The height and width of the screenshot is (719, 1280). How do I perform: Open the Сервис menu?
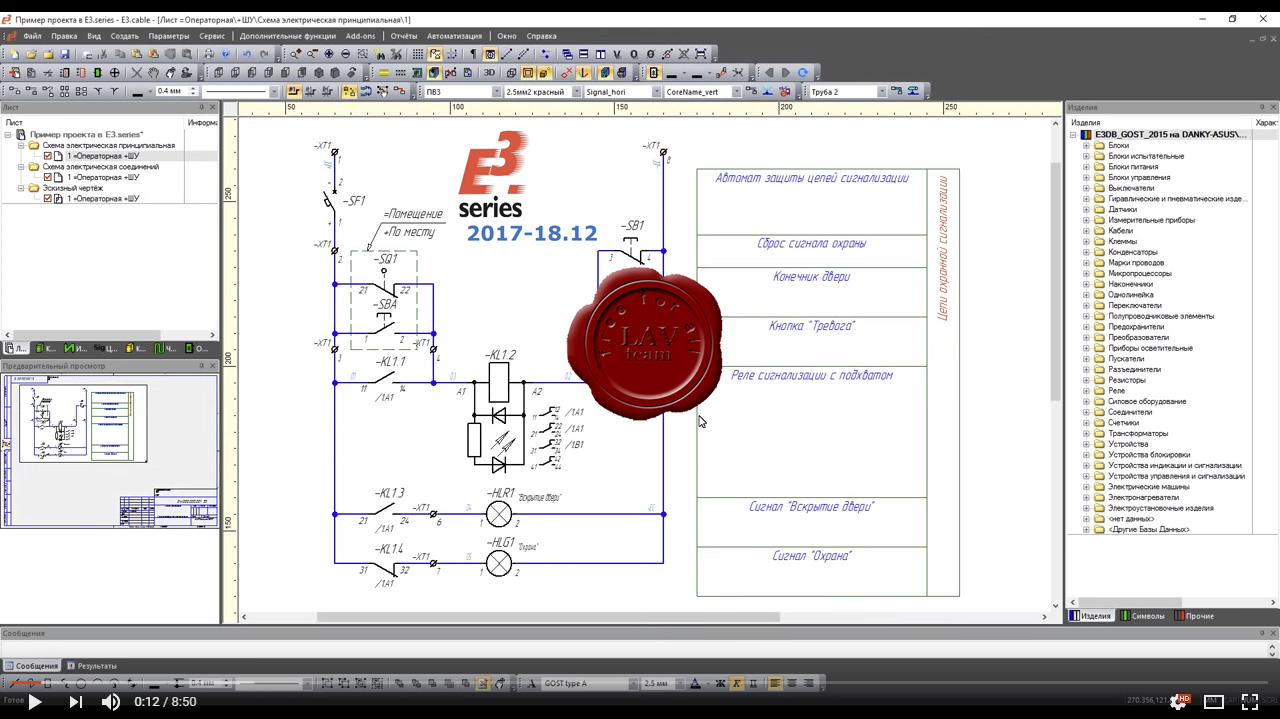(x=211, y=36)
